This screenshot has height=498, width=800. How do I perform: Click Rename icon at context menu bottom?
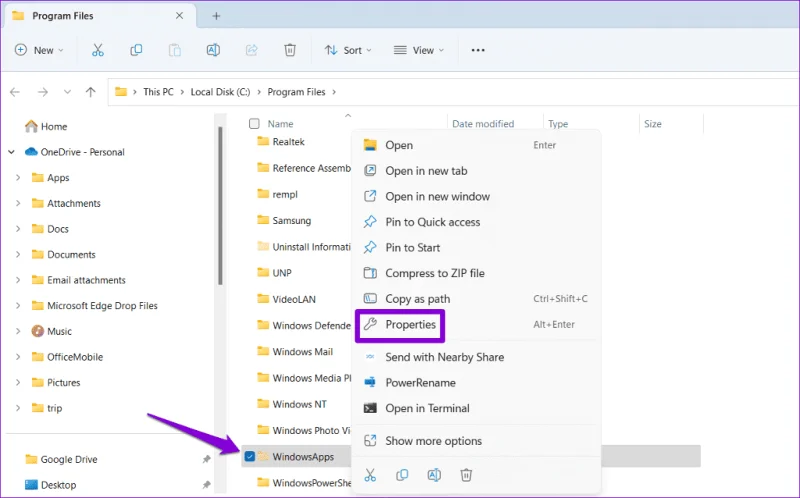pos(434,475)
